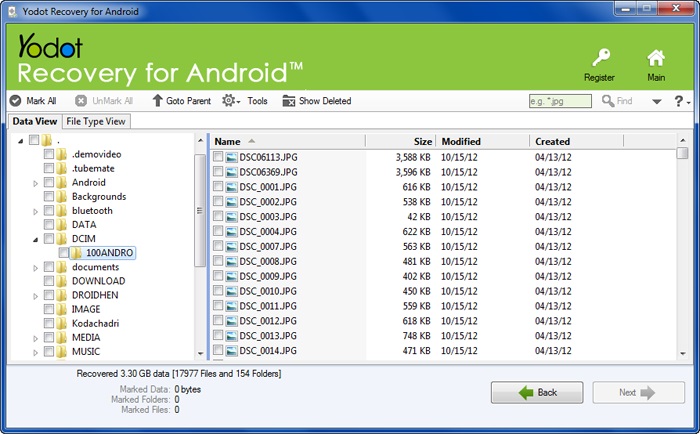Open the help question mark menu

681,101
